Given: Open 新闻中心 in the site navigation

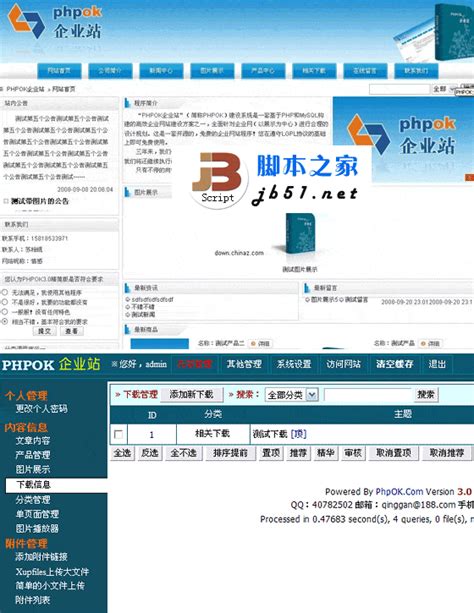Looking at the screenshot, I should tap(161, 71).
